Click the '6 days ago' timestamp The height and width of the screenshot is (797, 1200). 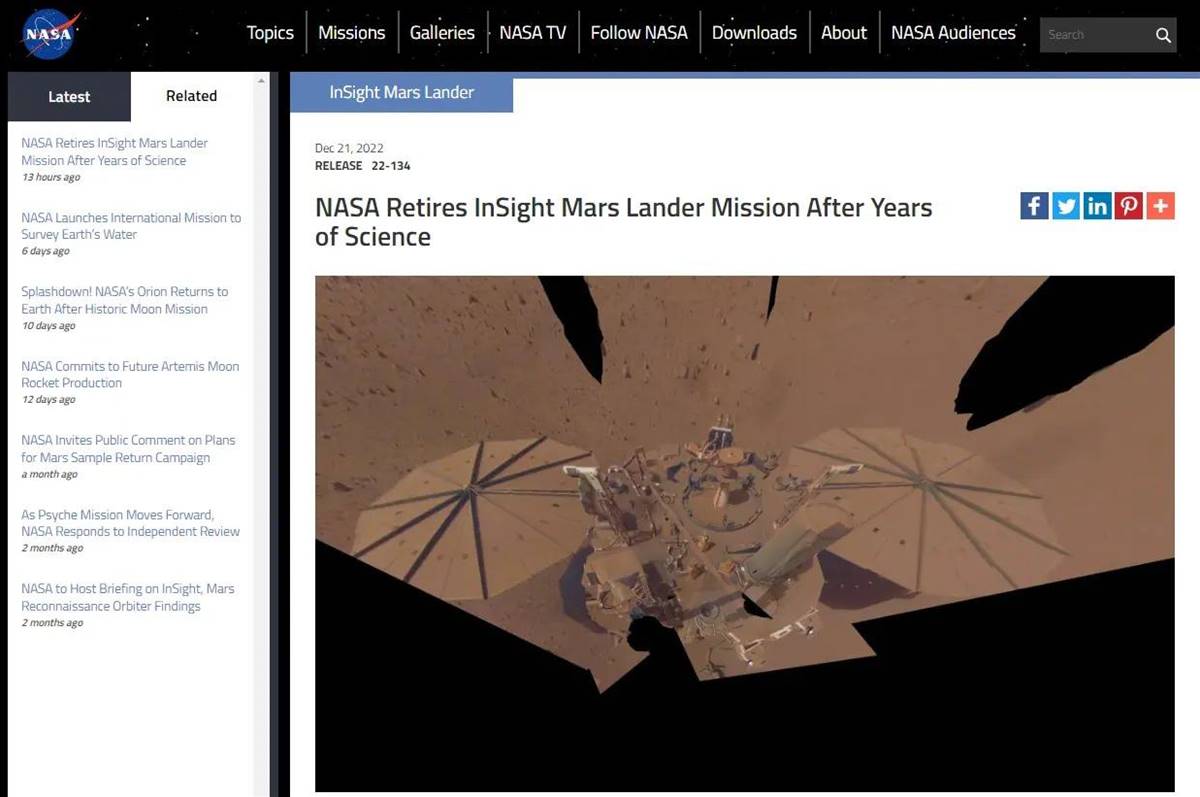45,252
